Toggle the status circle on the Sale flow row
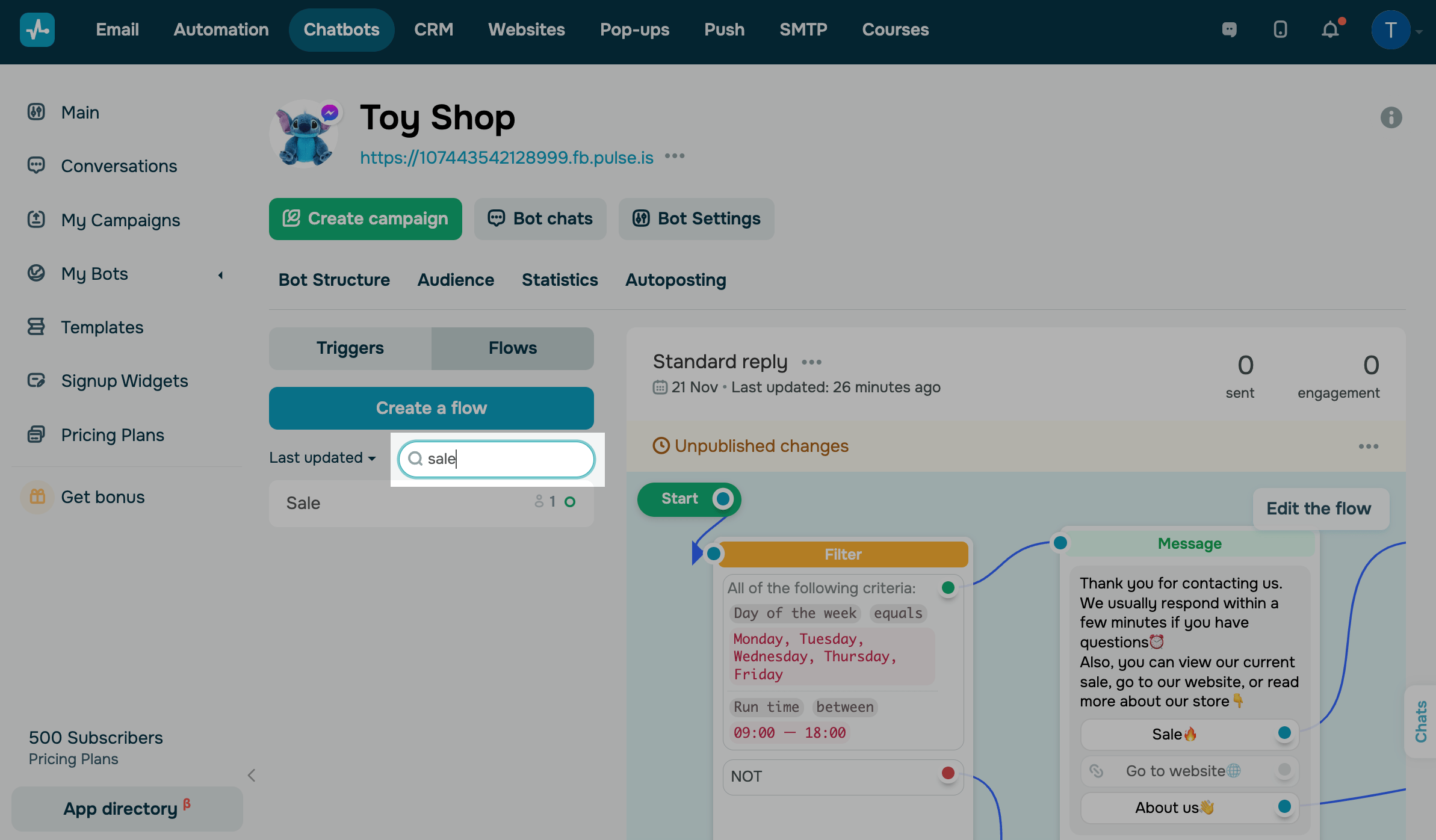This screenshot has height=840, width=1436. point(570,501)
